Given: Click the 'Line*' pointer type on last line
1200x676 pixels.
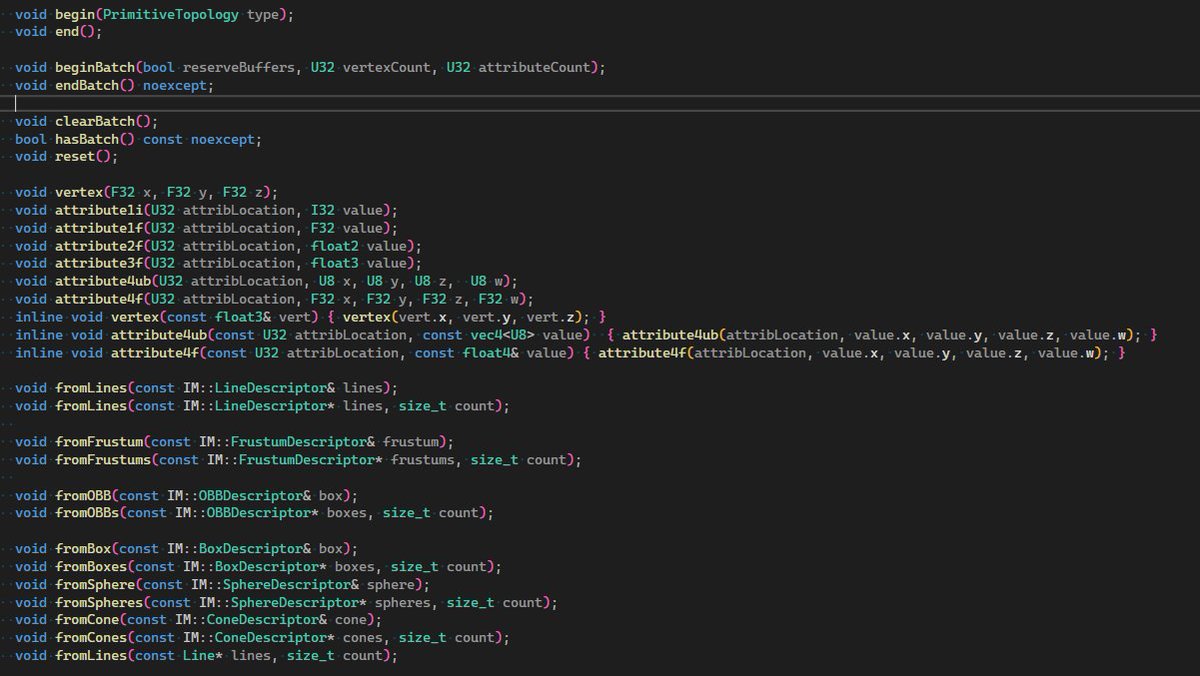Looking at the screenshot, I should tap(202, 656).
